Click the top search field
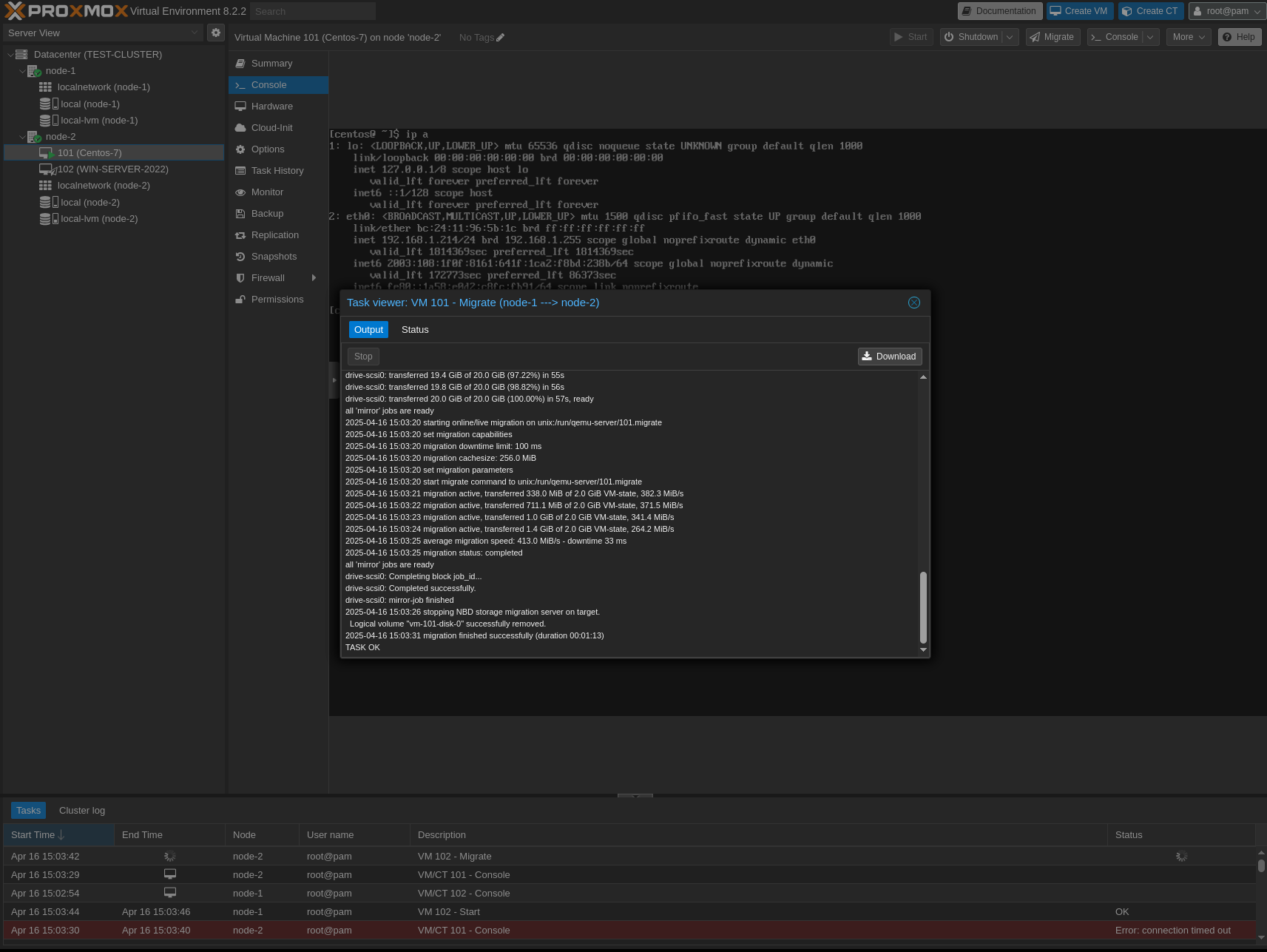 (311, 11)
